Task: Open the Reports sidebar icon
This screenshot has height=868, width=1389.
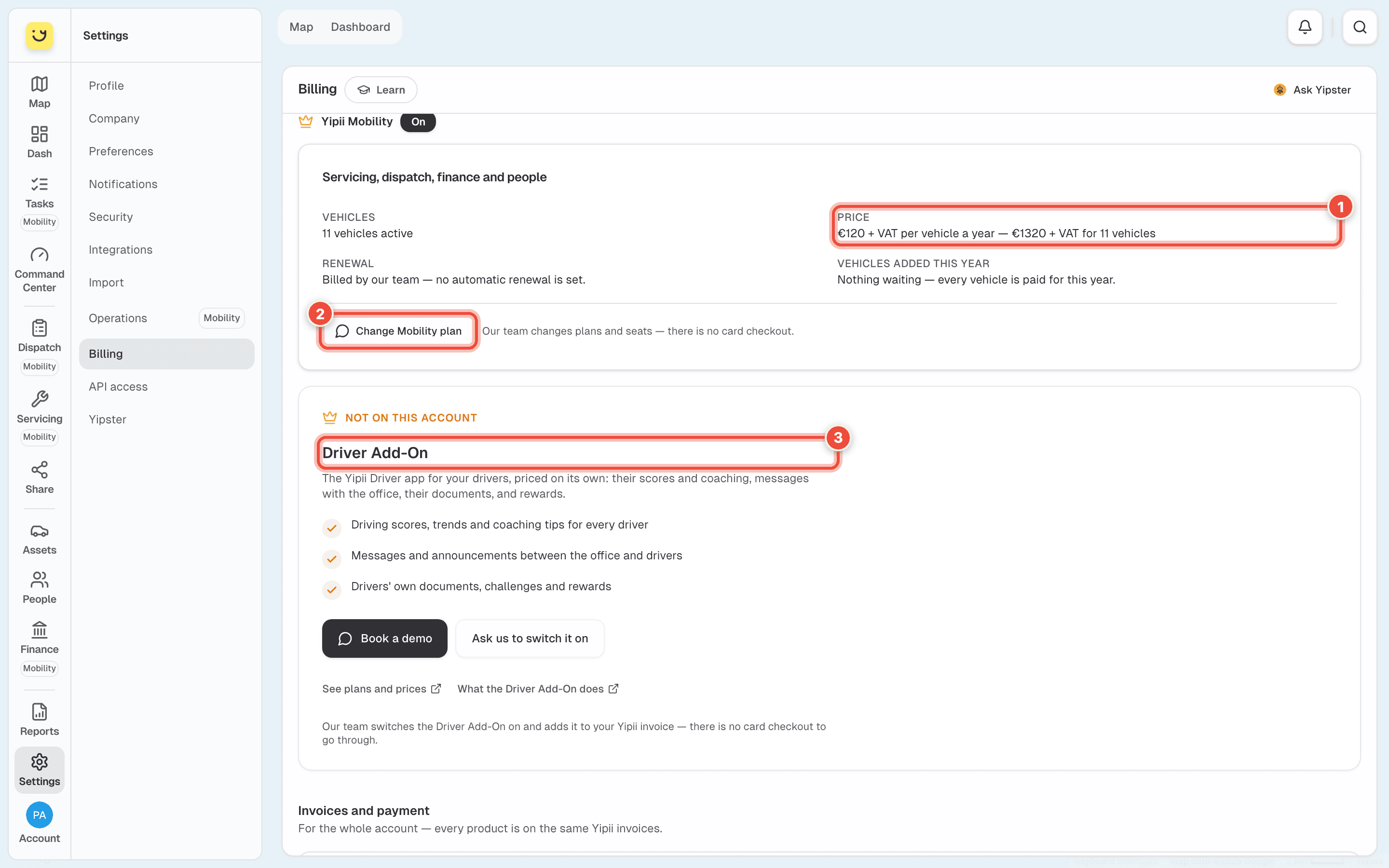Action: click(39, 720)
